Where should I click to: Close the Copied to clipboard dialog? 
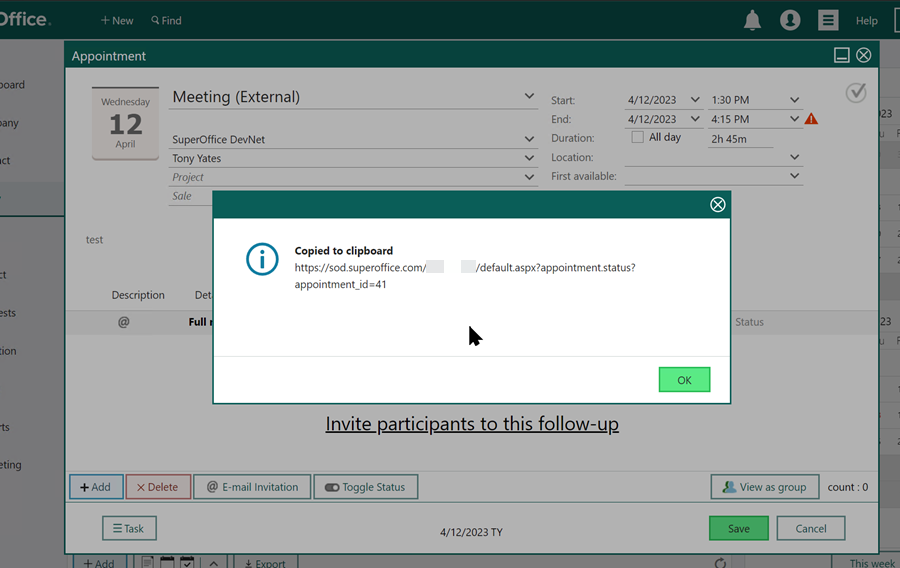(717, 205)
